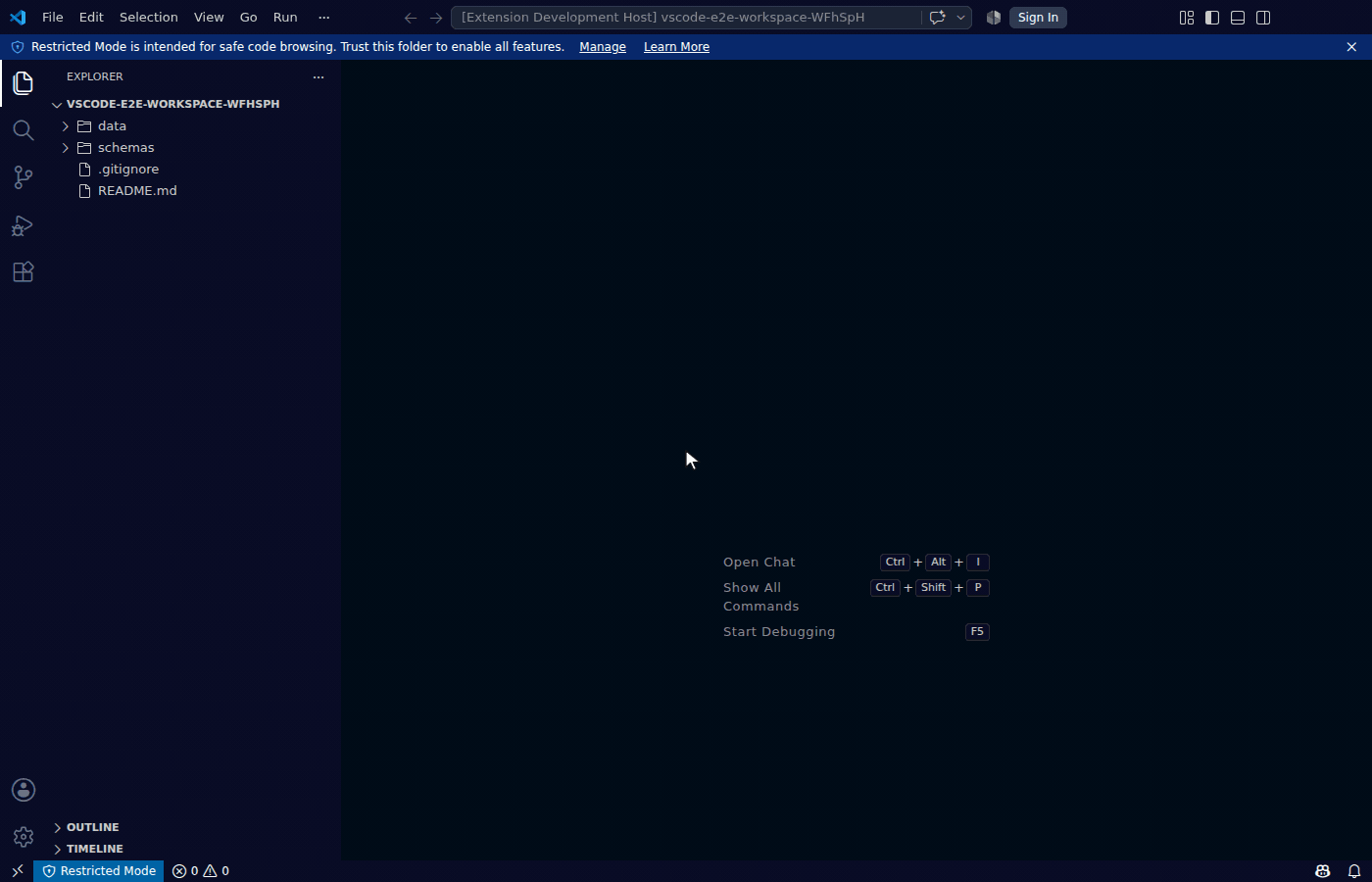The image size is (1372, 882).
Task: Open the README.md file
Action: (196, 190)
